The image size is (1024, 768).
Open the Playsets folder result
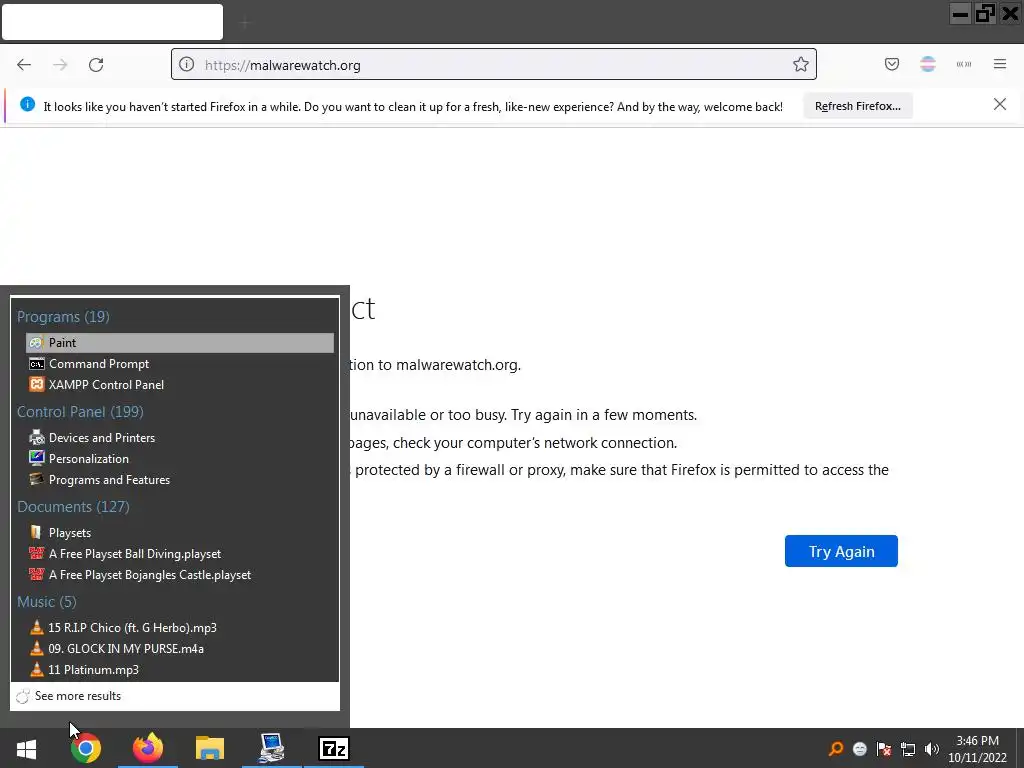(180, 533)
